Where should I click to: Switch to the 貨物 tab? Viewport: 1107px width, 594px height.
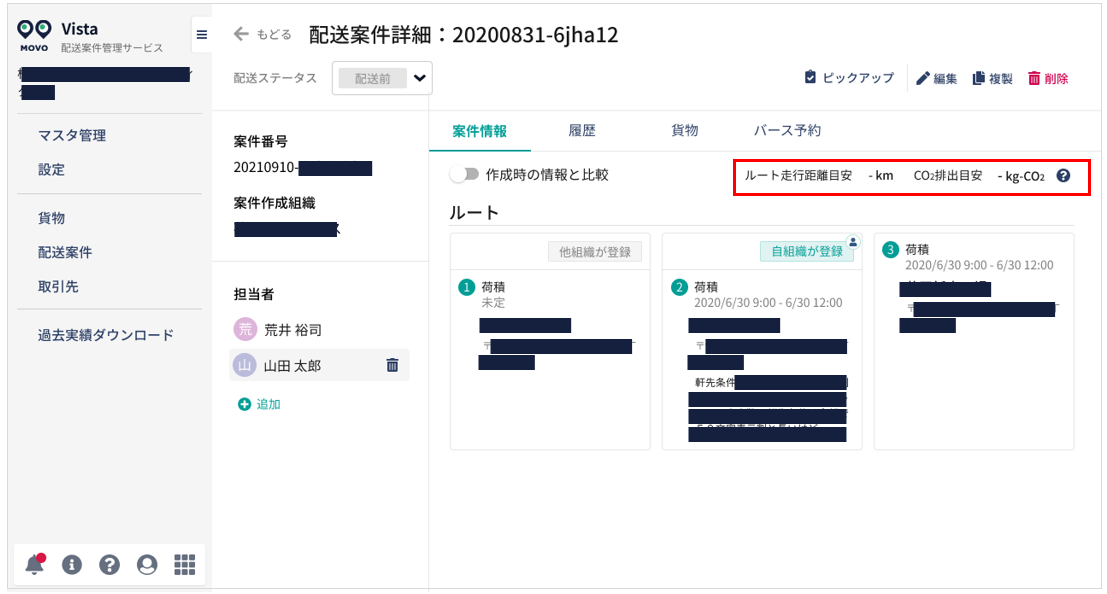(685, 130)
